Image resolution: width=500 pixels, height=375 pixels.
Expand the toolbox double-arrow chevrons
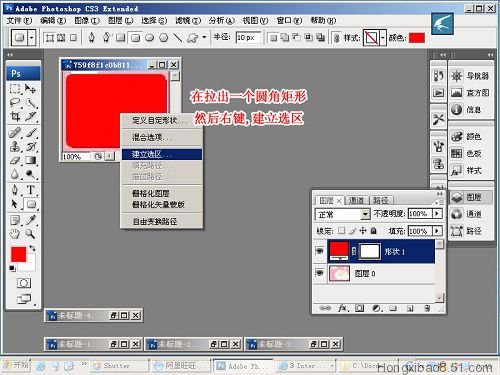[x=10, y=55]
